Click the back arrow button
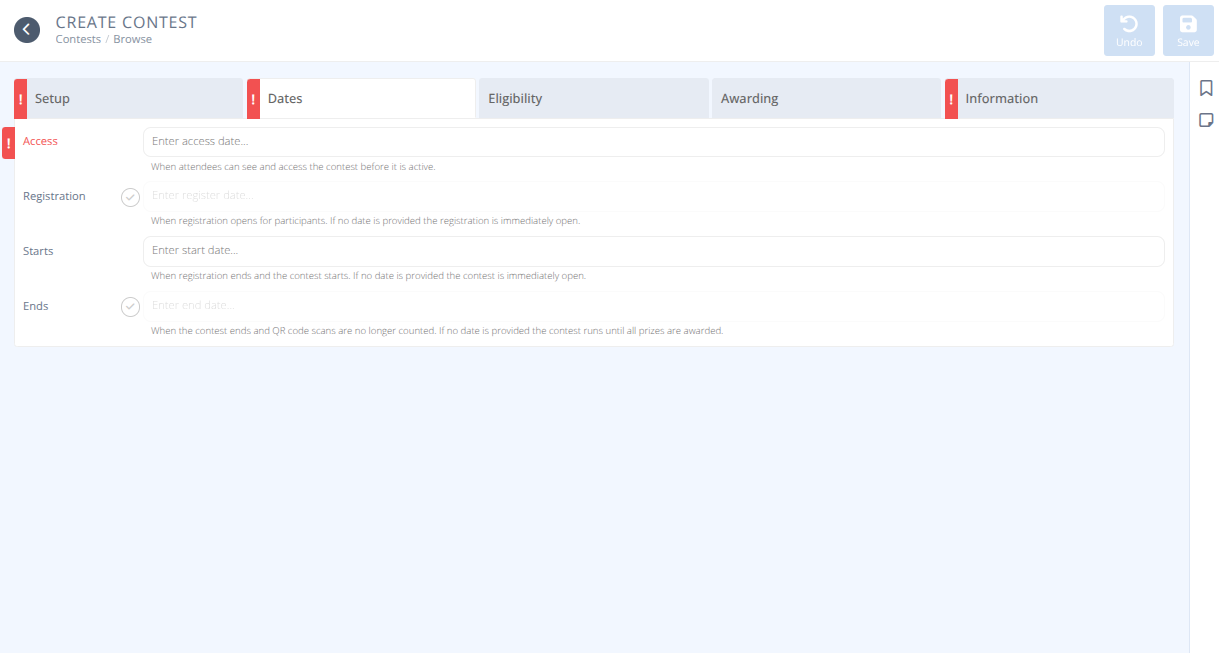The height and width of the screenshot is (653, 1219). tap(27, 30)
